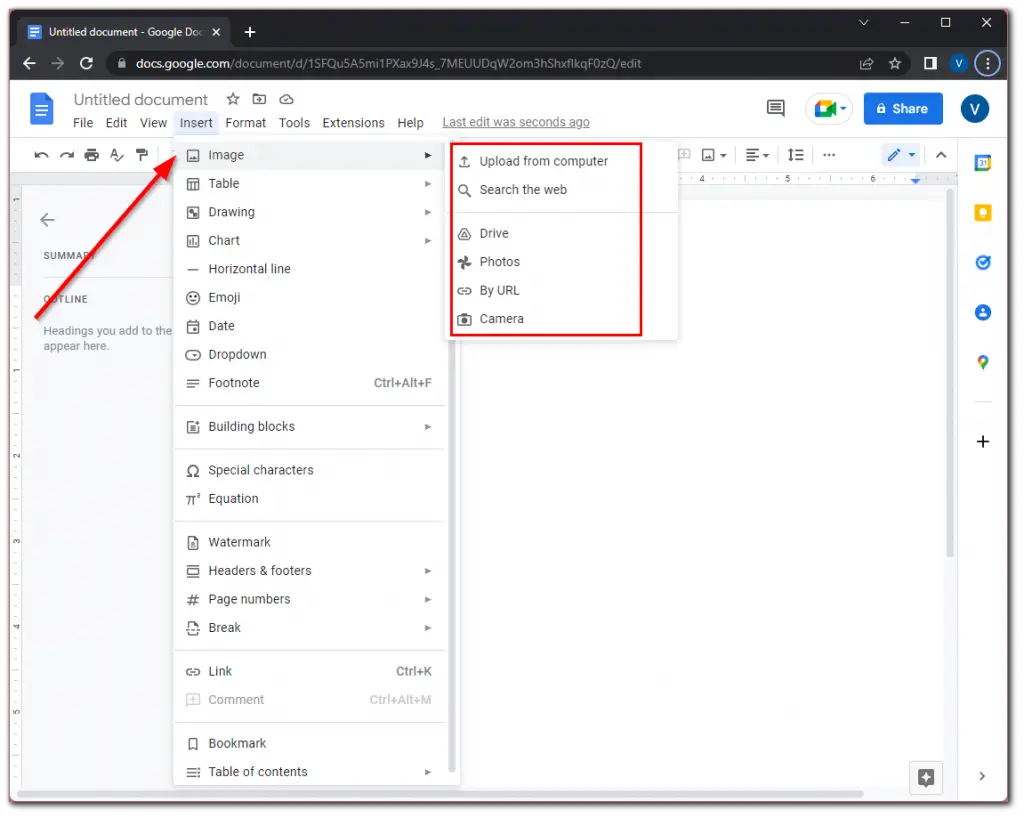
Task: Select the Print icon
Action: [91, 154]
